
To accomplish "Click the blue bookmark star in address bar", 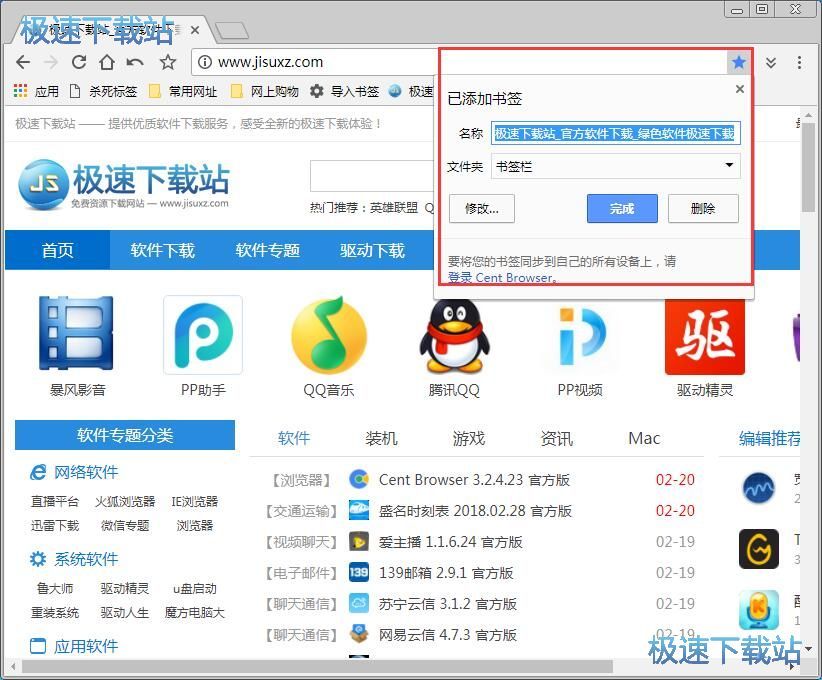I will (x=739, y=62).
